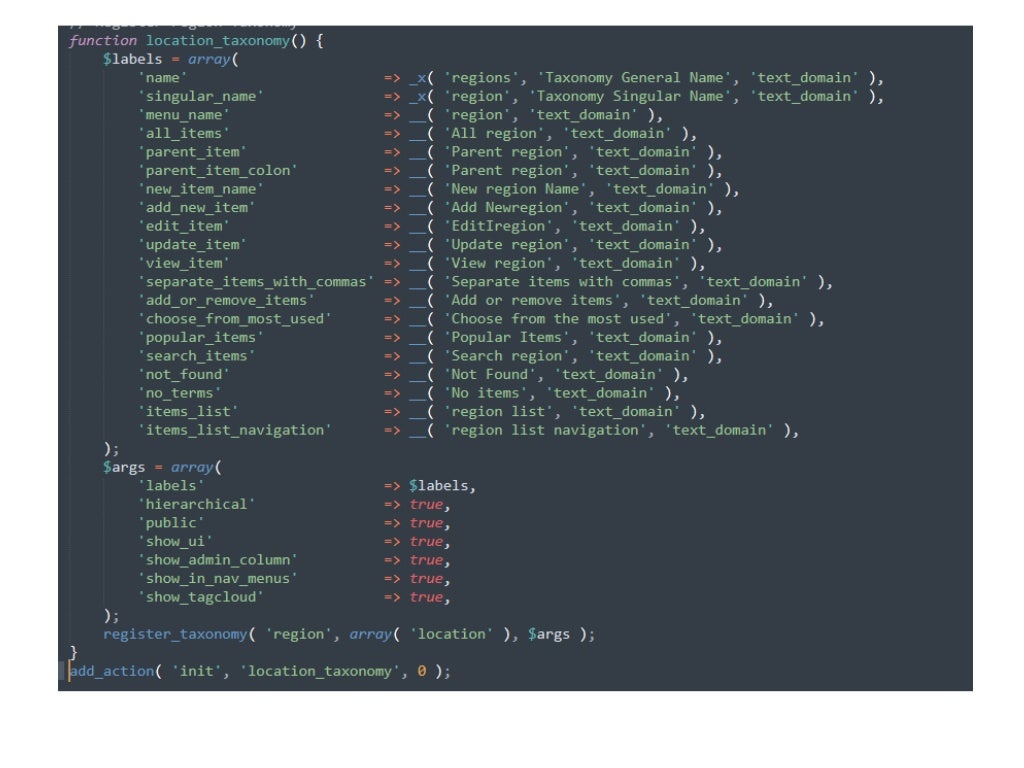Click the 'View region' string

pos(499,263)
